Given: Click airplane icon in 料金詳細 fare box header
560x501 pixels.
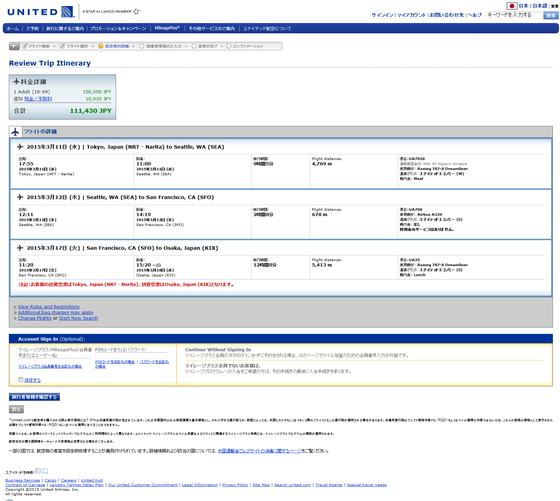Looking at the screenshot, I should click(x=16, y=81).
